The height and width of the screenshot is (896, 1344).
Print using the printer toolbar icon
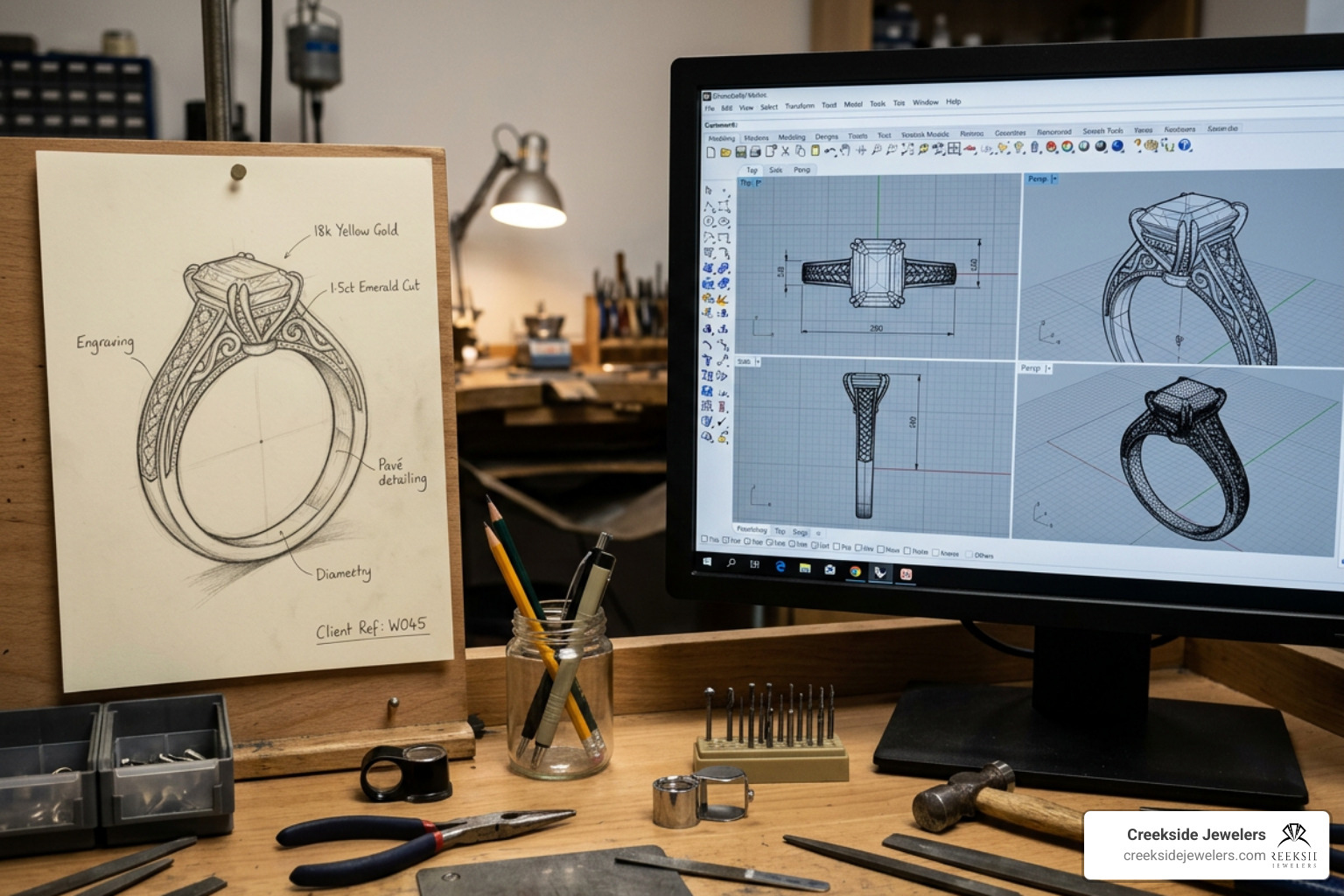point(755,152)
